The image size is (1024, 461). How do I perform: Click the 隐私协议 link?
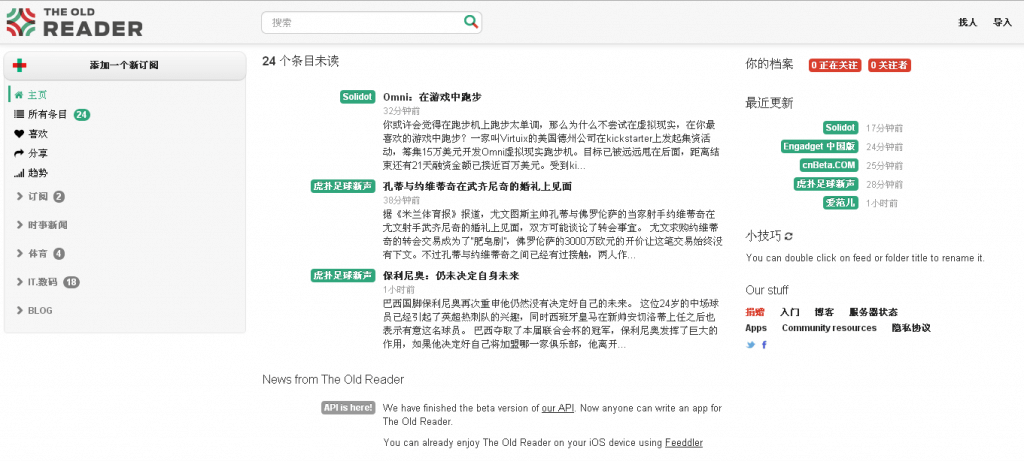[911, 328]
